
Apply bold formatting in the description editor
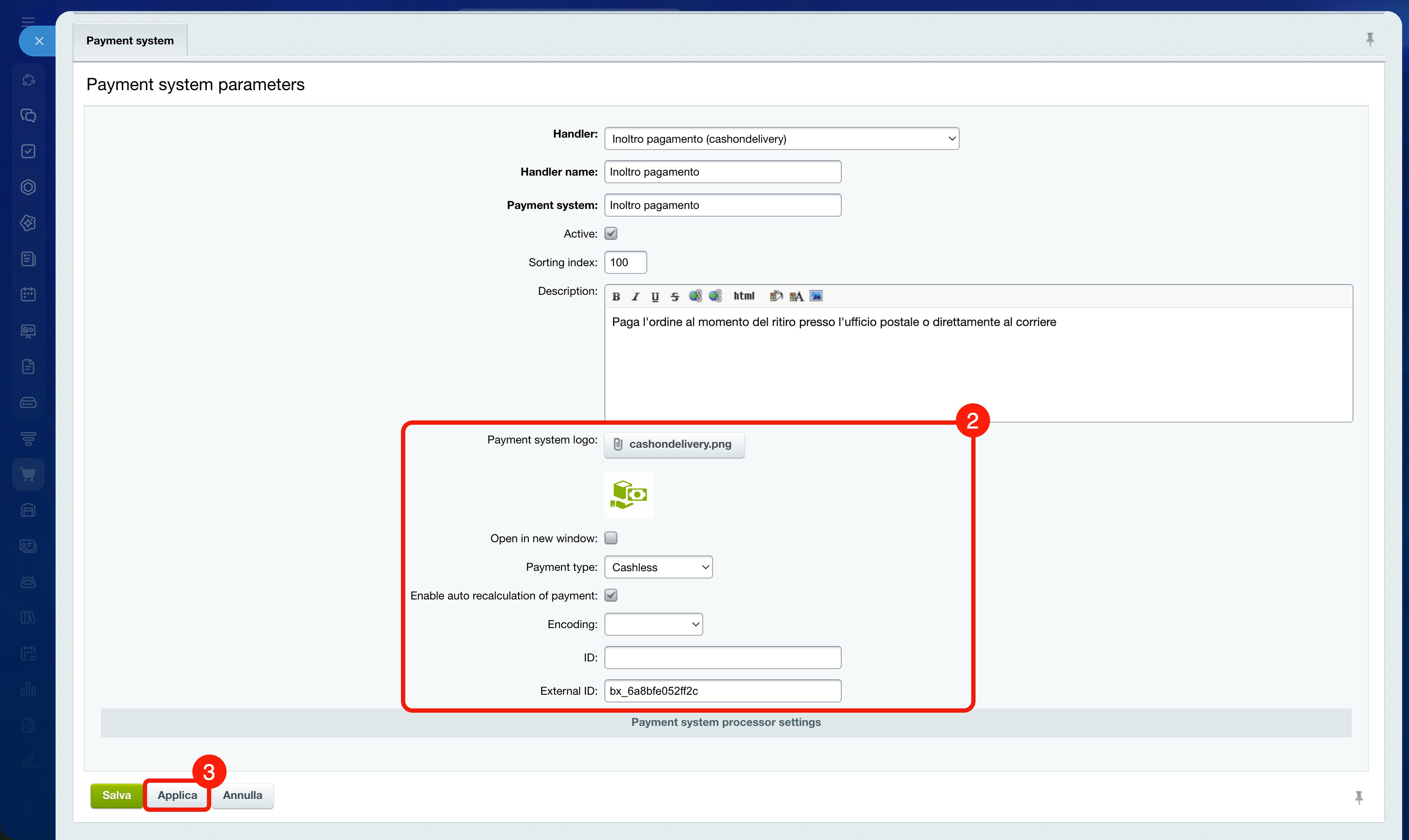click(x=616, y=296)
